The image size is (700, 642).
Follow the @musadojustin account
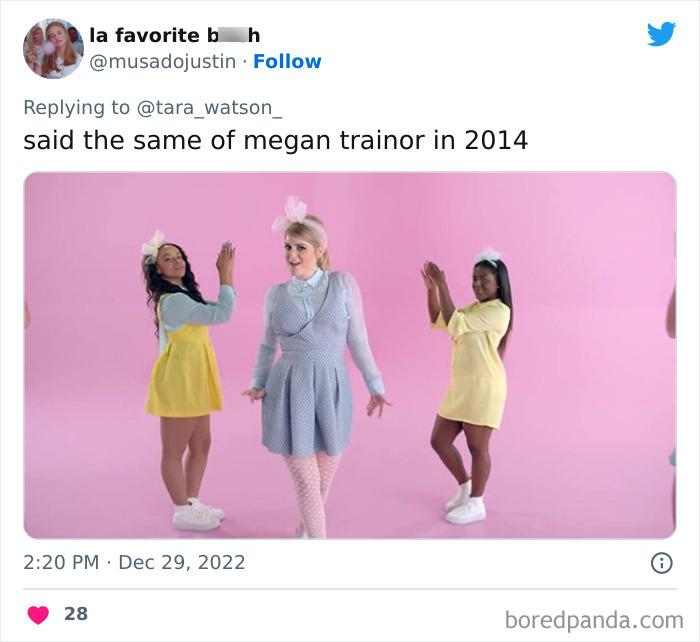(287, 62)
